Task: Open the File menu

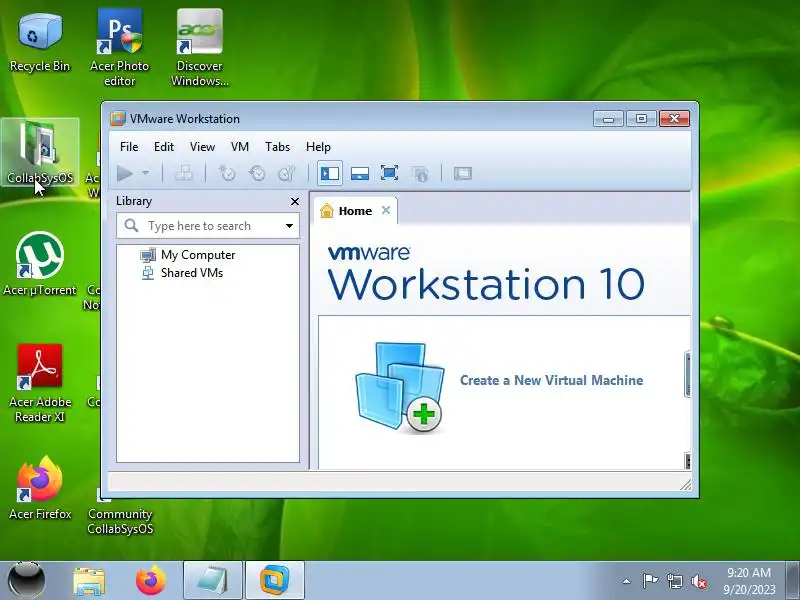Action: [129, 147]
